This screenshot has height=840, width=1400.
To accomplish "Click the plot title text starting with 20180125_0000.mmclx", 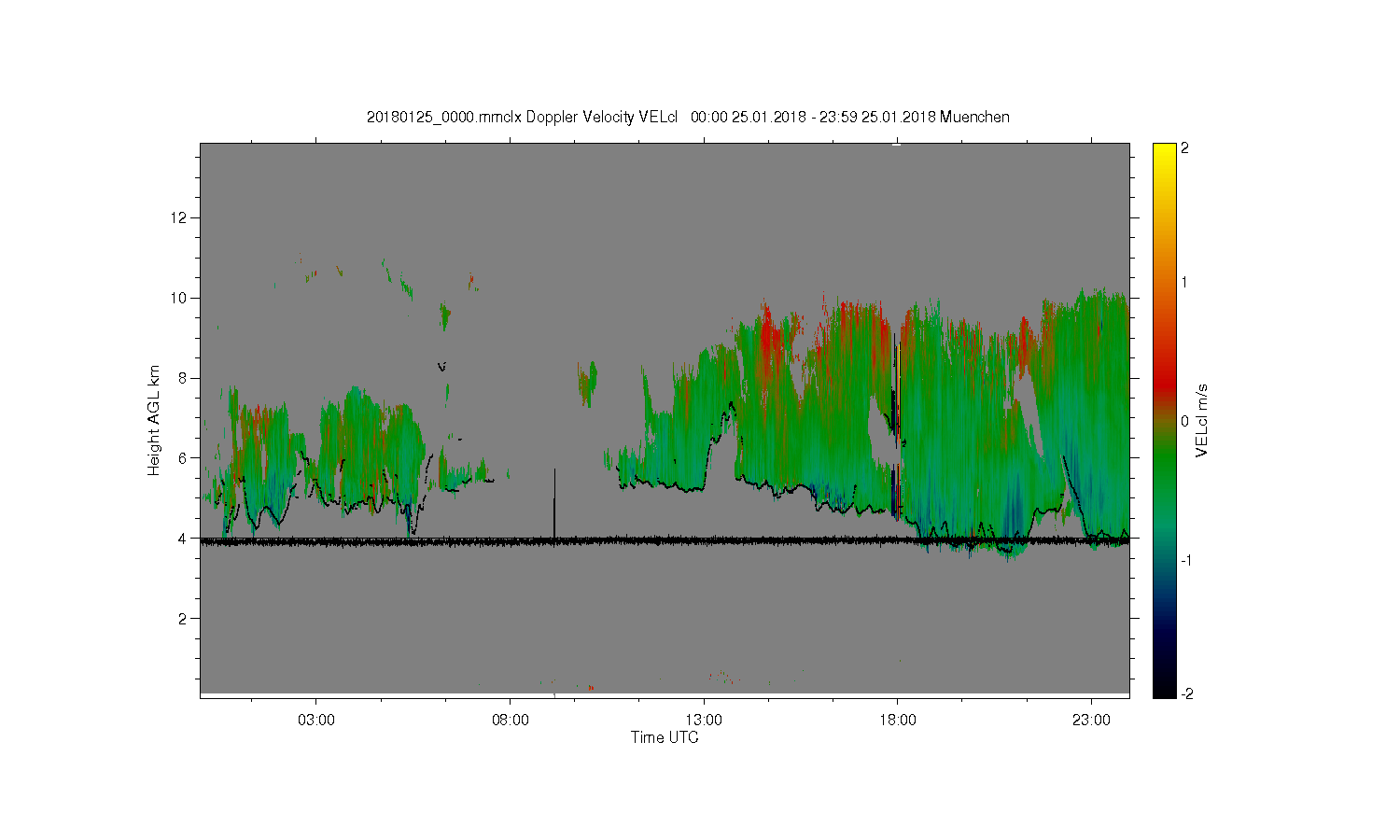I will tap(688, 117).
